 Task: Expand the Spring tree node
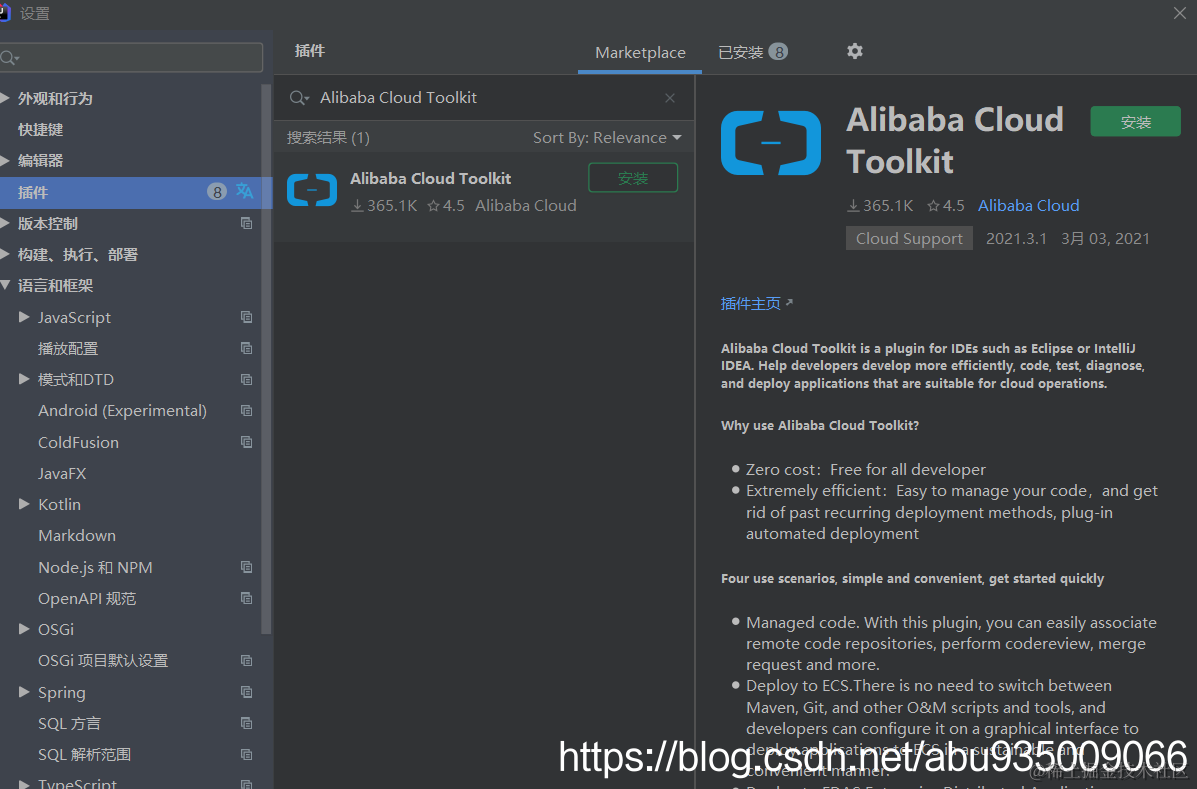(24, 691)
